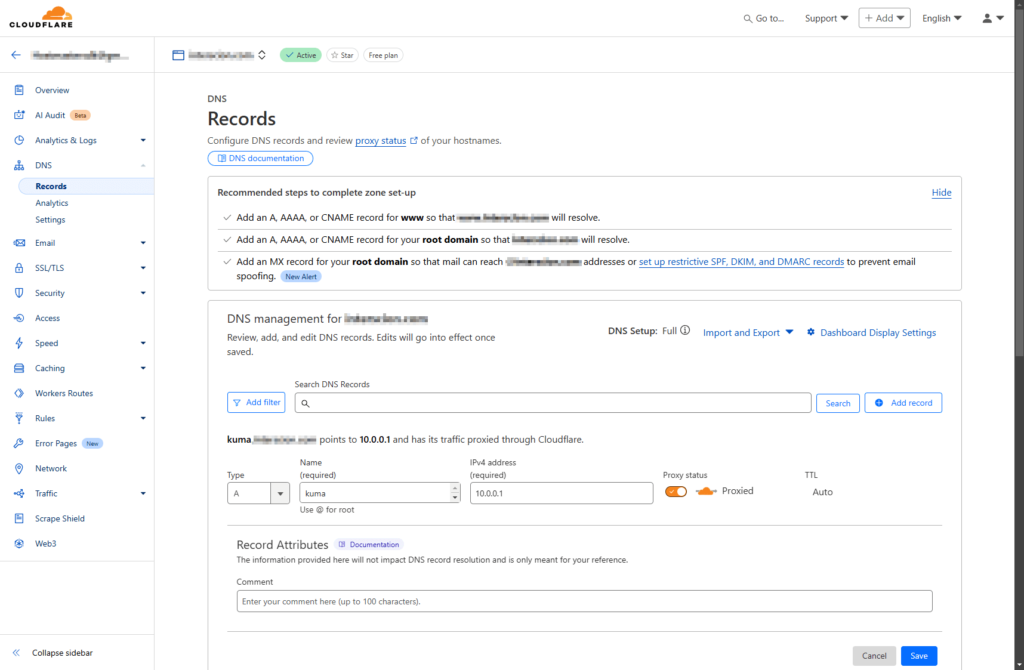This screenshot has width=1024, height=670.
Task: Click the collapse sidebar double-chevron icon
Action: click(x=16, y=652)
